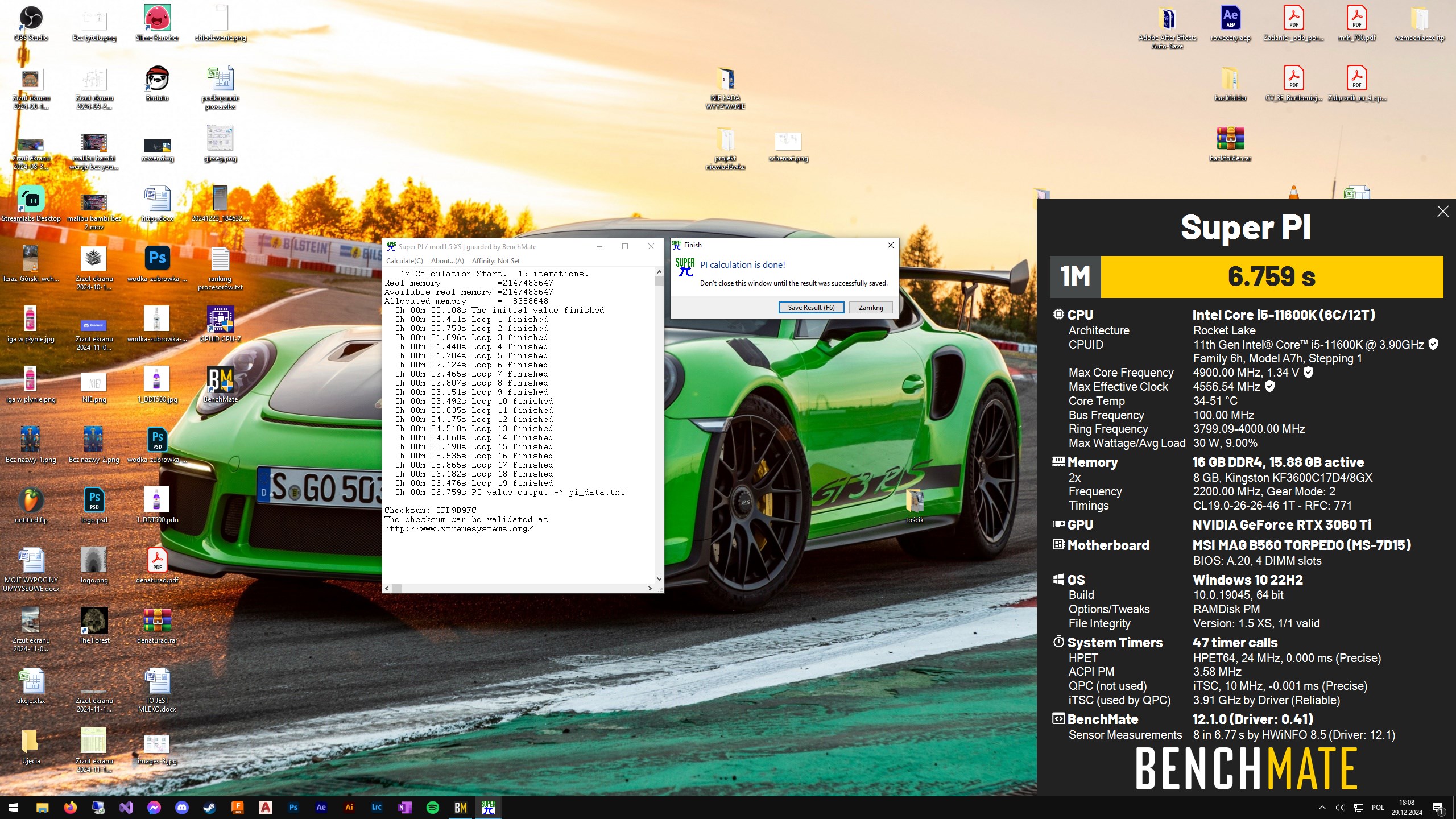Screen dimensions: 1456x819
Task: Show hidden tray icons chevron
Action: click(x=1322, y=808)
